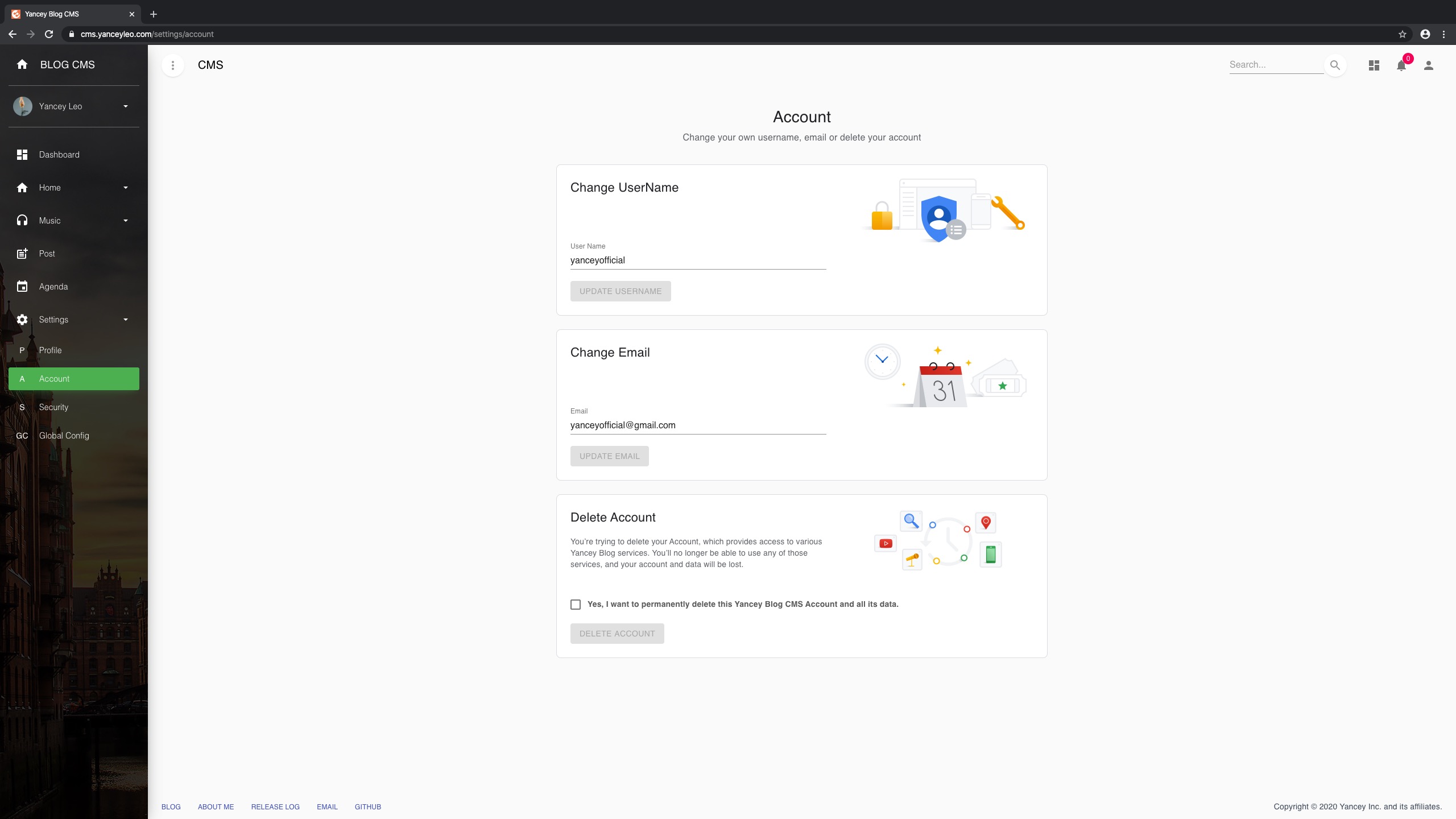Expand the Music submenu arrow
Viewport: 1456px width, 819px height.
point(126,221)
